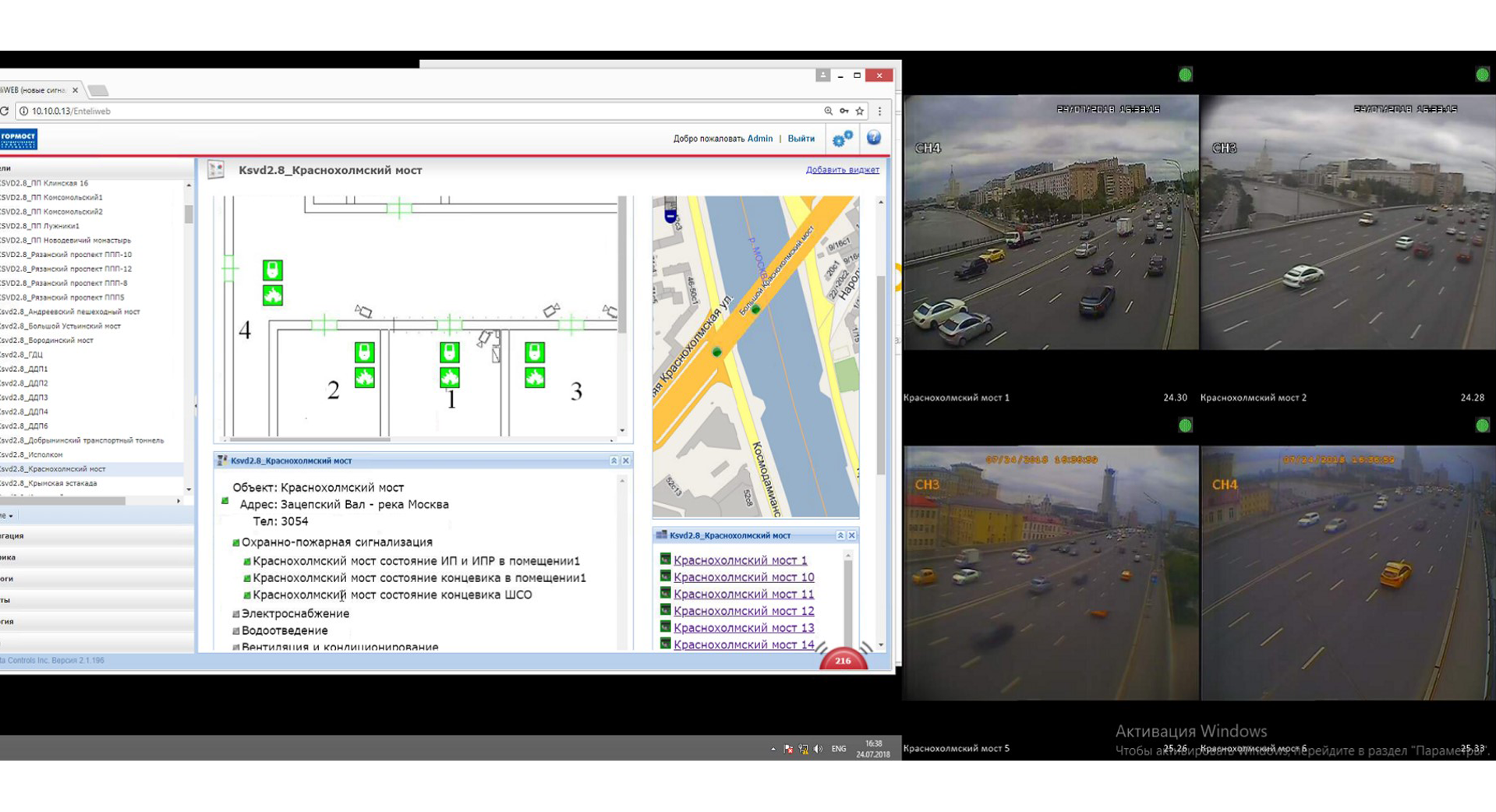Collapse the Краснохолмский мост info widget
The height and width of the screenshot is (812, 1496).
click(x=614, y=461)
